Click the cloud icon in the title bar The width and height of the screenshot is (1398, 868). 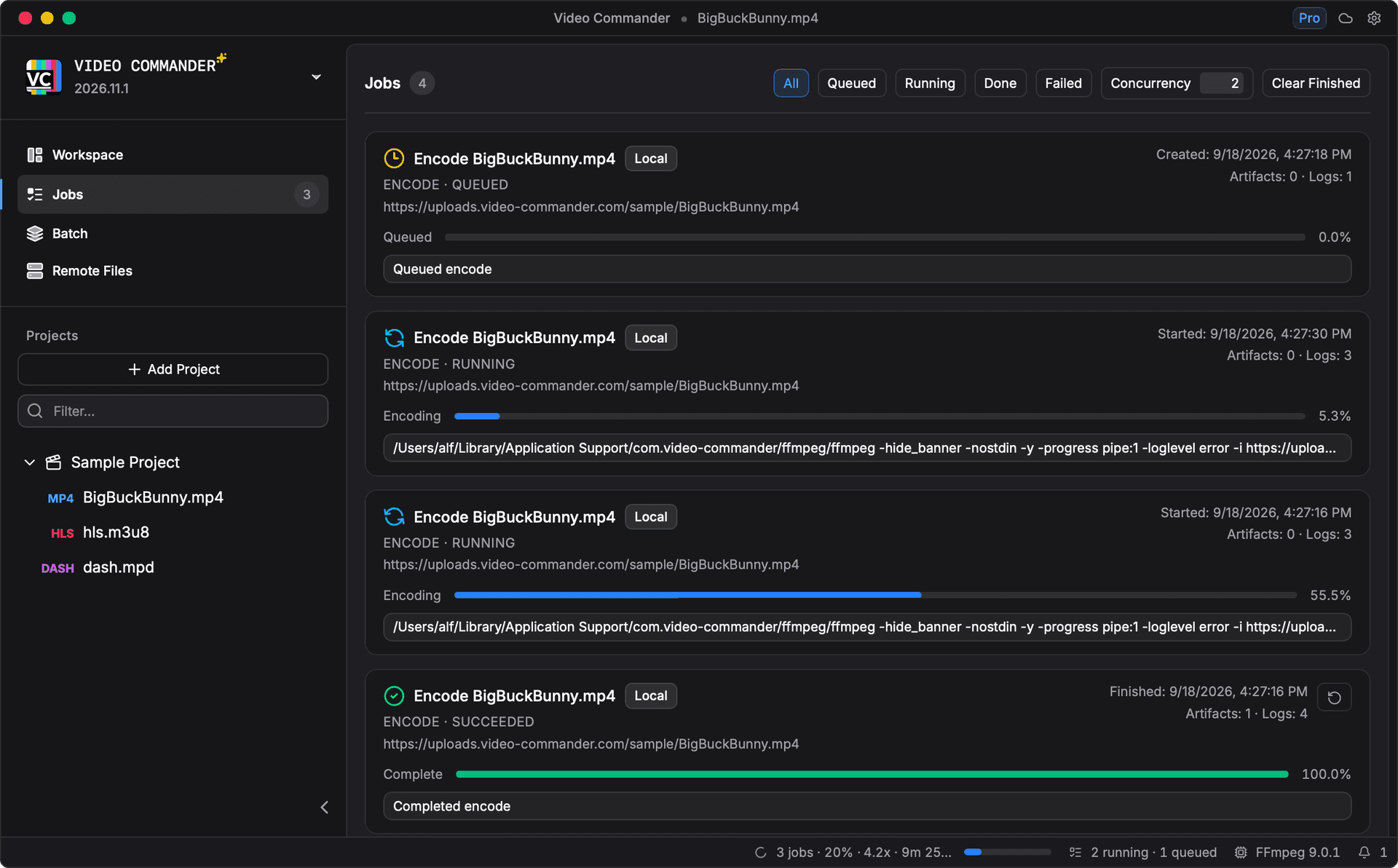pos(1346,18)
